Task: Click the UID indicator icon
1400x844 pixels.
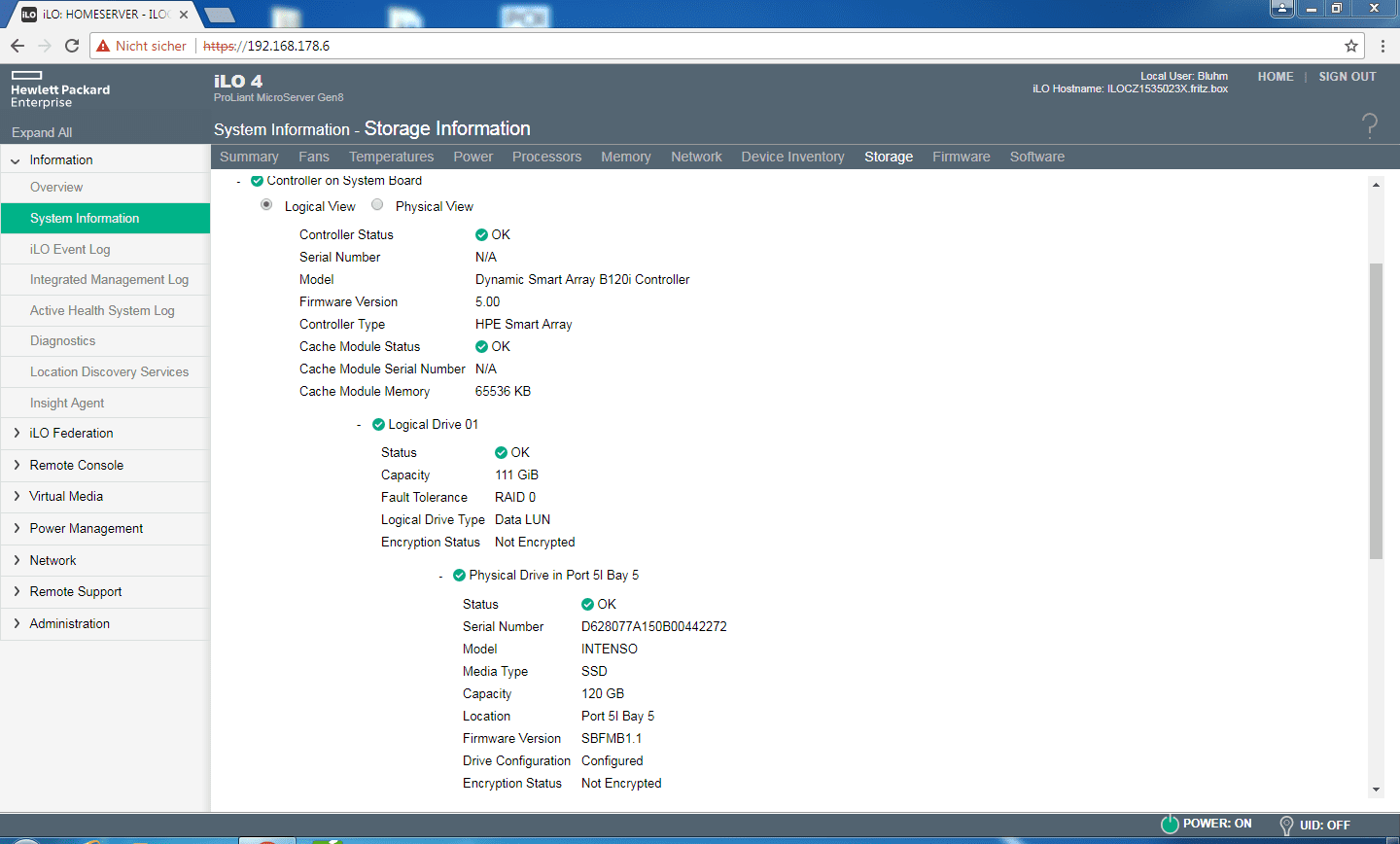Action: [1286, 826]
